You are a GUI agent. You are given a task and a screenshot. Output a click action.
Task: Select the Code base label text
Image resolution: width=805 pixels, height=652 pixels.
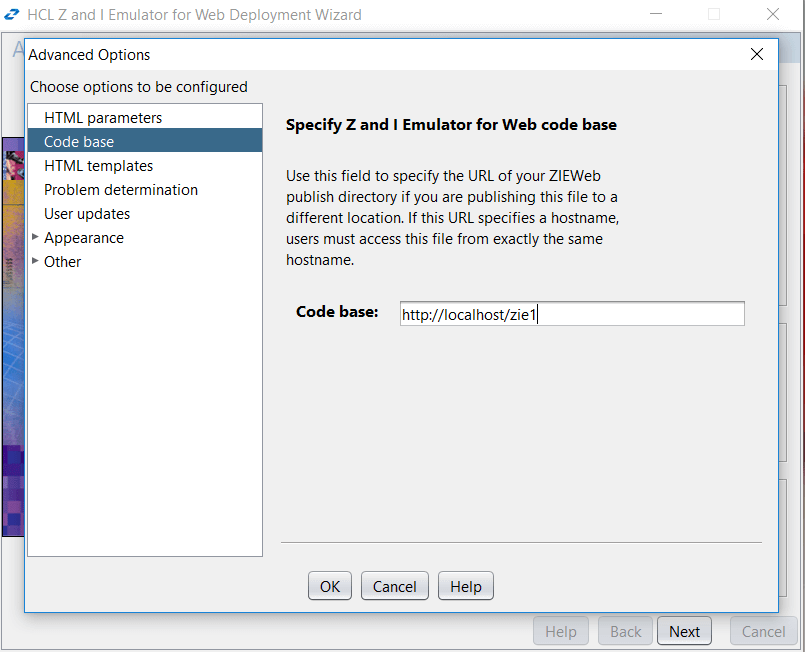[335, 312]
